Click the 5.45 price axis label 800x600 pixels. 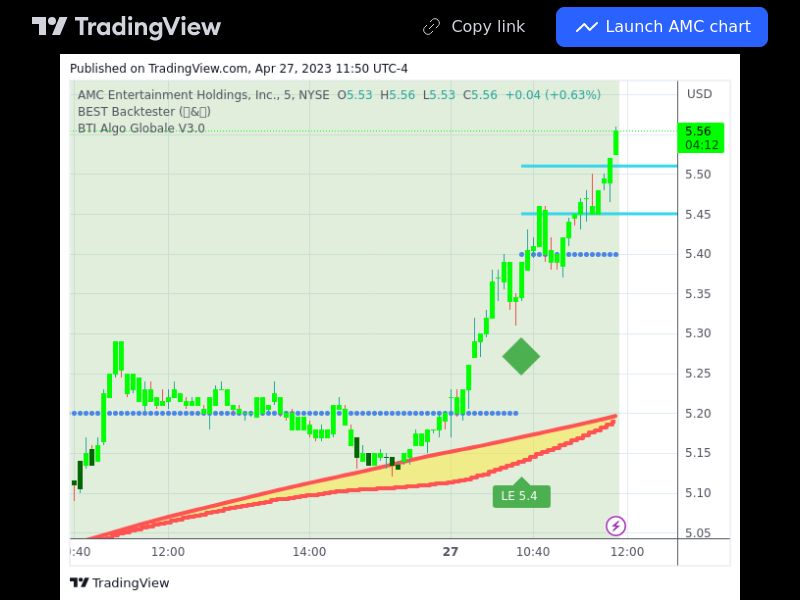point(697,214)
